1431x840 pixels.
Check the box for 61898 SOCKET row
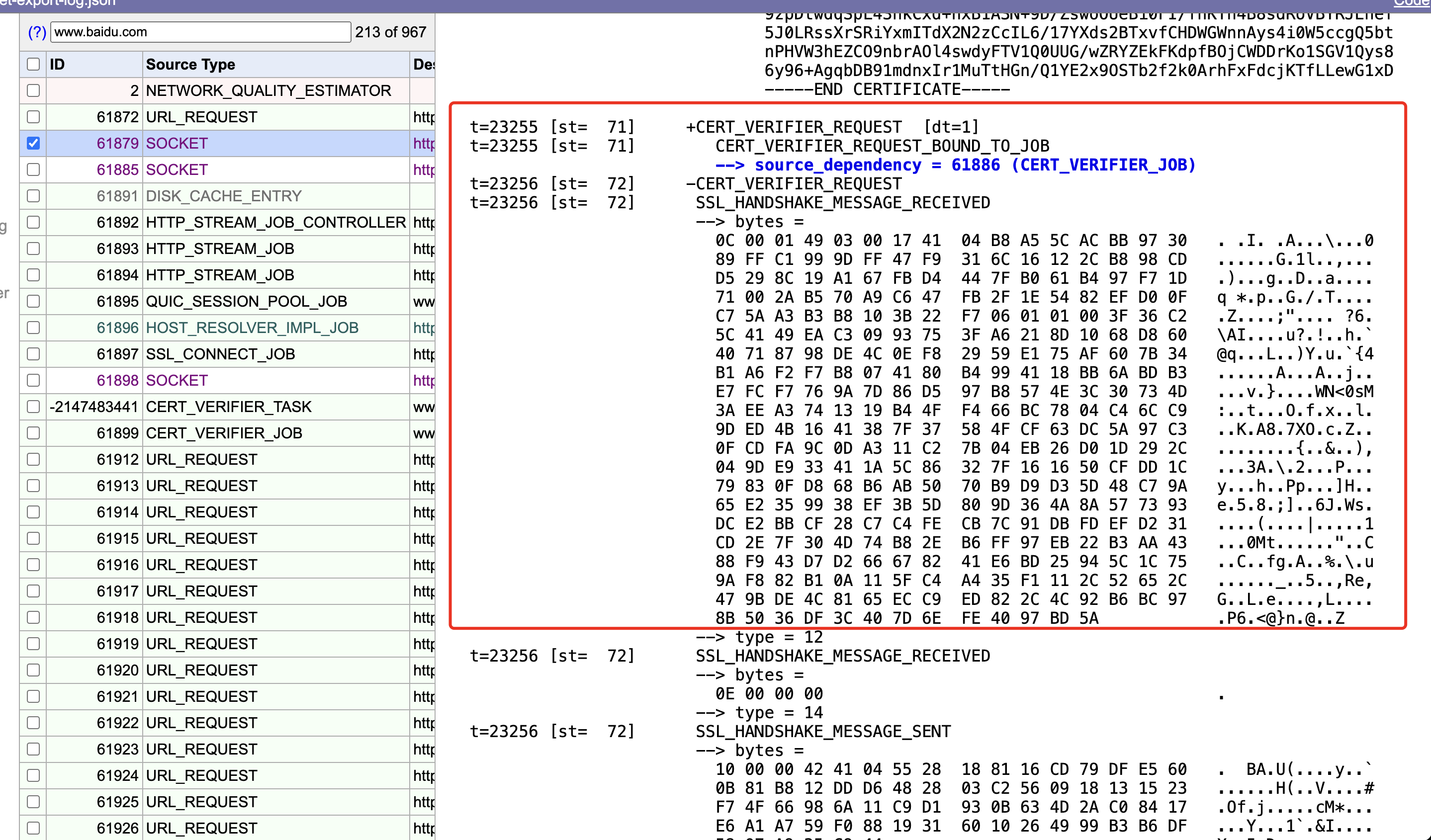tap(33, 380)
